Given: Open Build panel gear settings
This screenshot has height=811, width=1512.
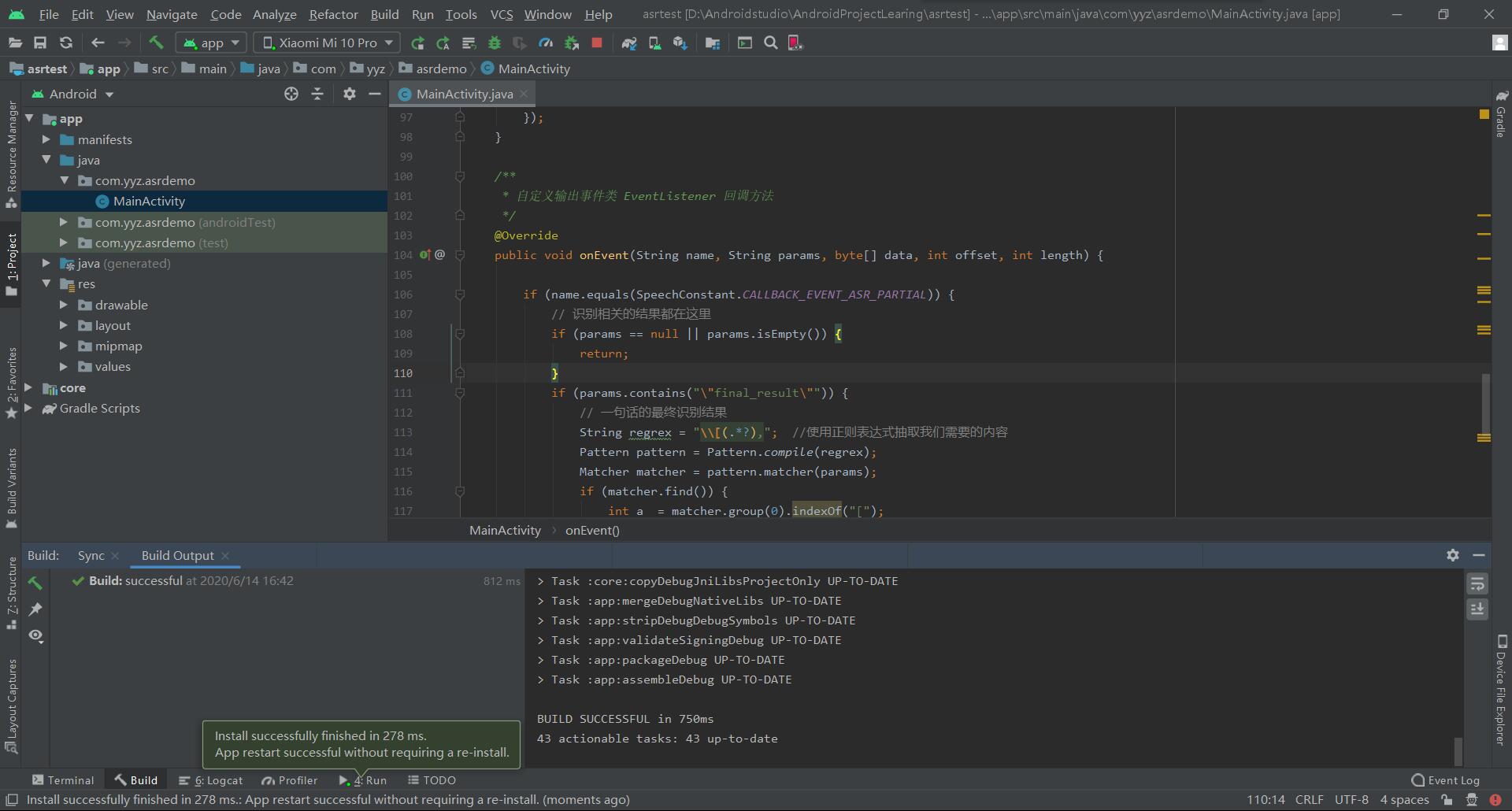Looking at the screenshot, I should 1453,555.
